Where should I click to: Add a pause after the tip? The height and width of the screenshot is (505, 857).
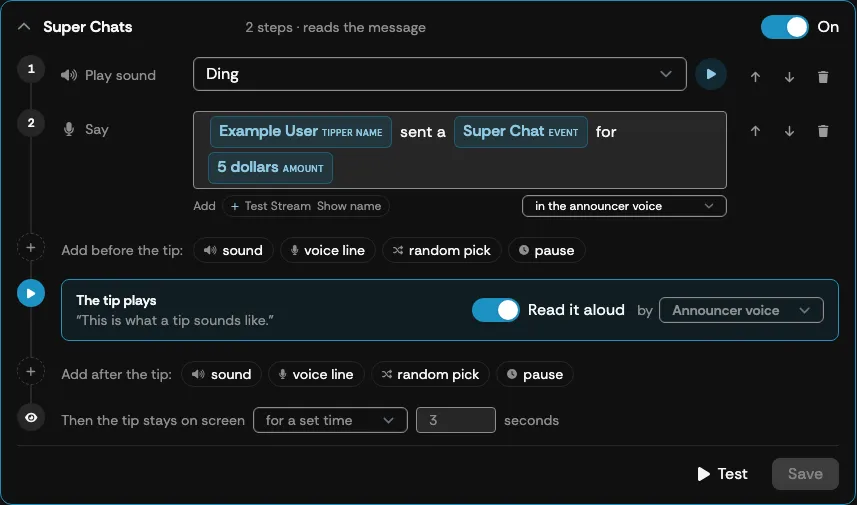tap(535, 374)
